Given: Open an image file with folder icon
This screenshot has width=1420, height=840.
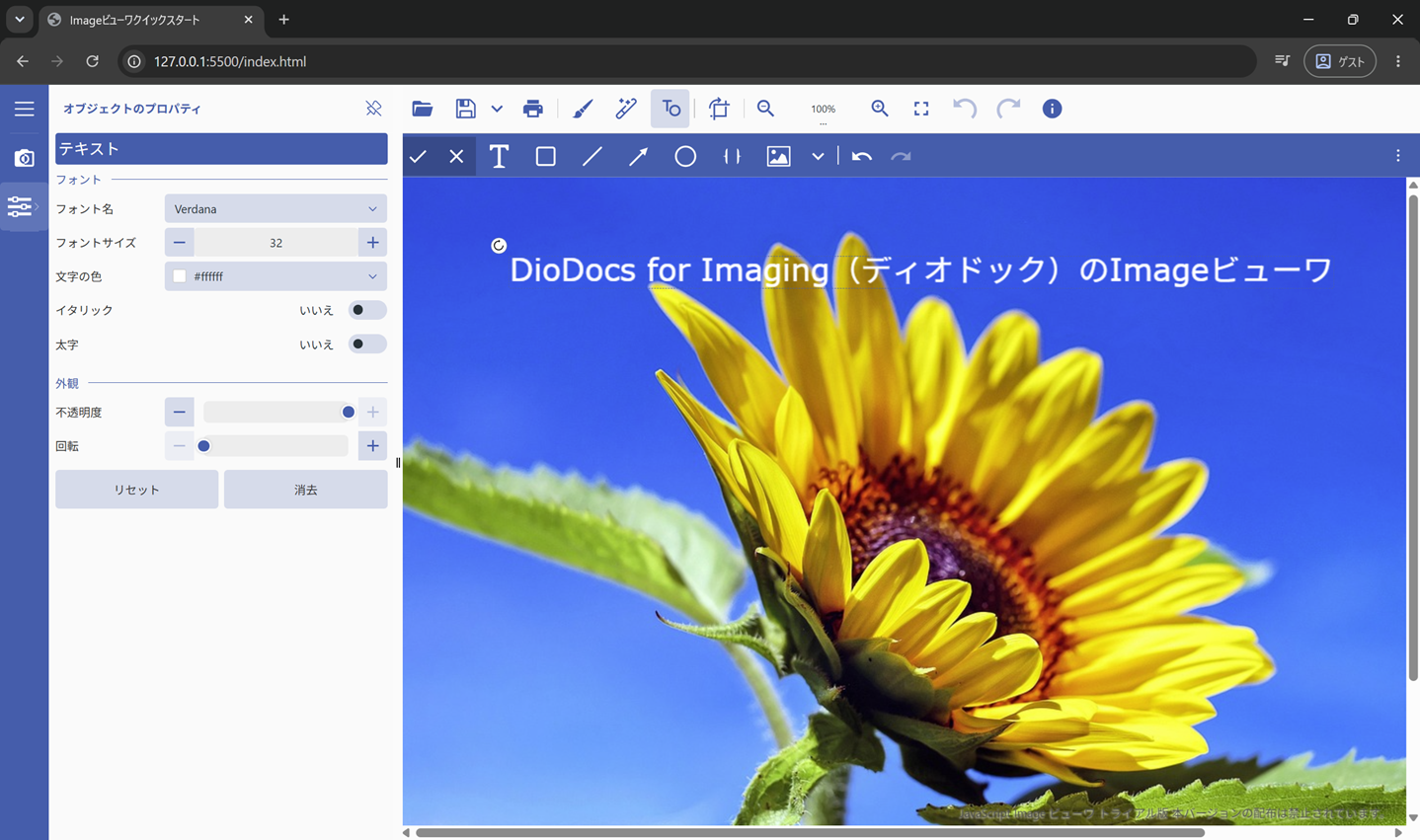Looking at the screenshot, I should (422, 109).
